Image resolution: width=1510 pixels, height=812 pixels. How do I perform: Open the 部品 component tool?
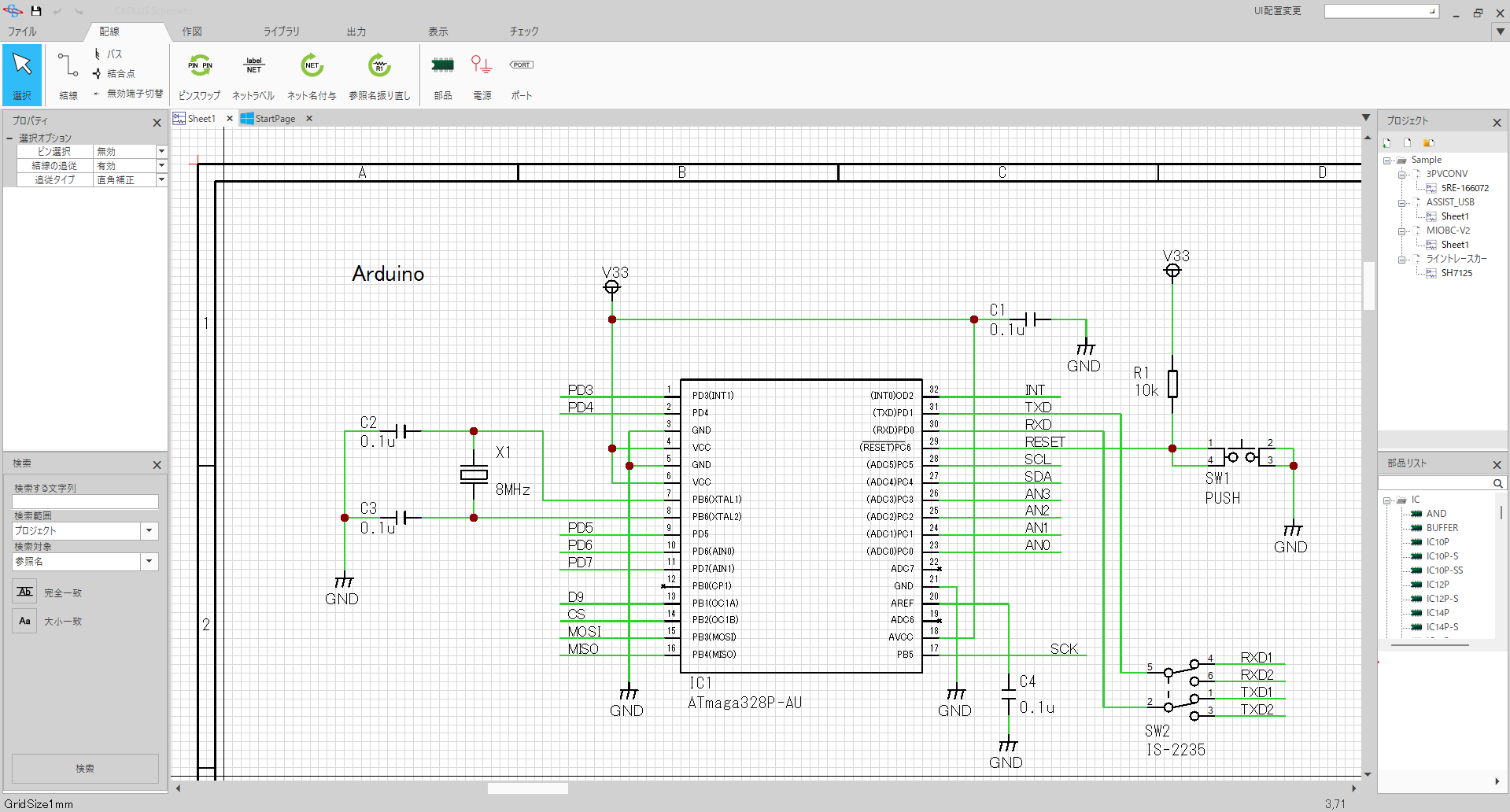443,76
